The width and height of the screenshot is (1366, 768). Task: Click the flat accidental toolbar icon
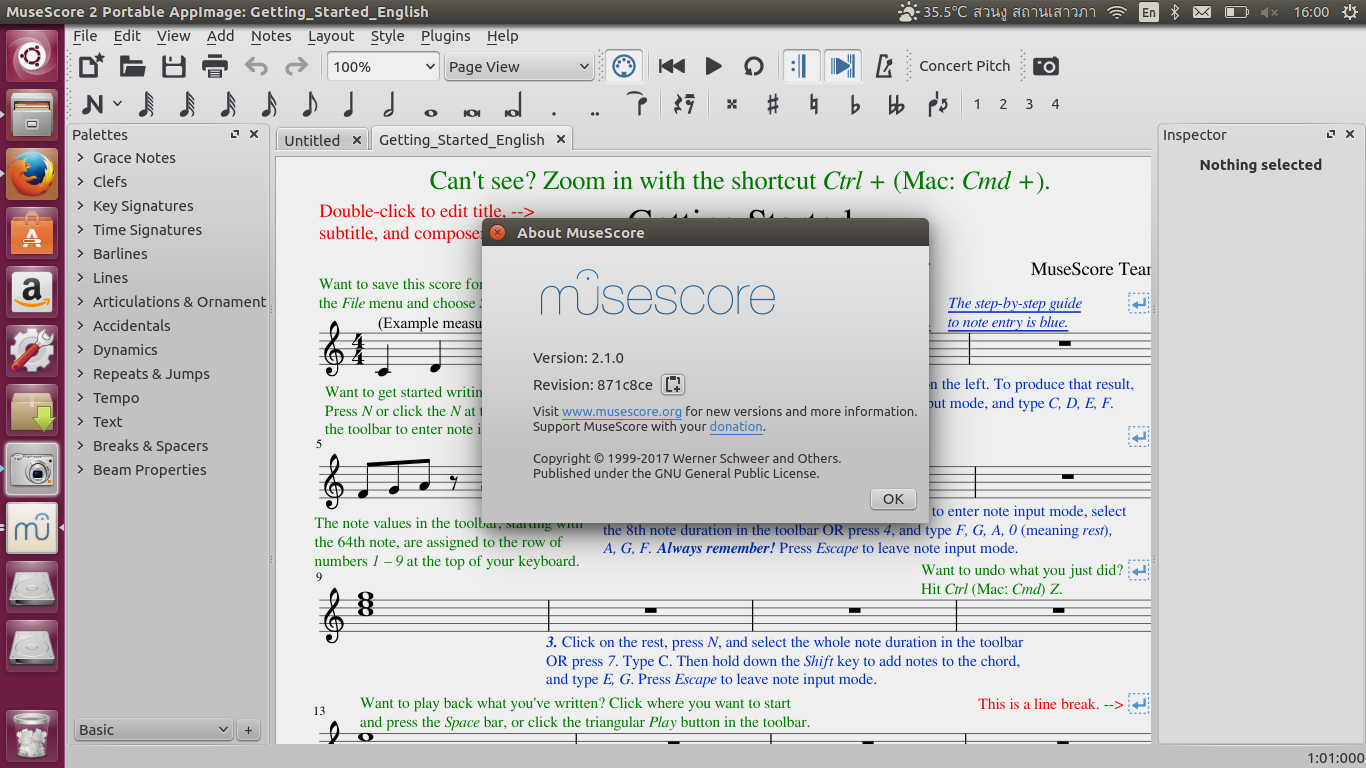tap(853, 103)
